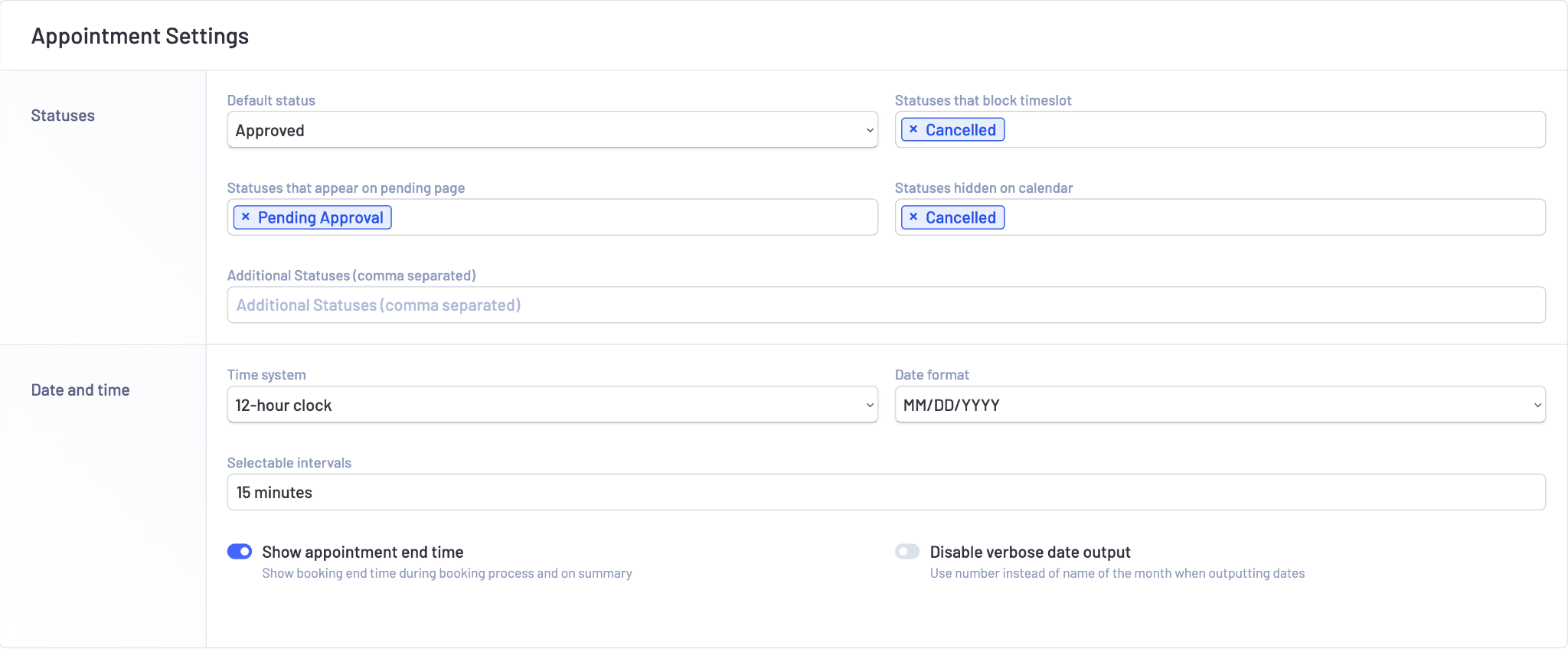Viewport: 1568px width, 652px height.
Task: Click the Statuses that block timeslot label
Action: tap(983, 100)
